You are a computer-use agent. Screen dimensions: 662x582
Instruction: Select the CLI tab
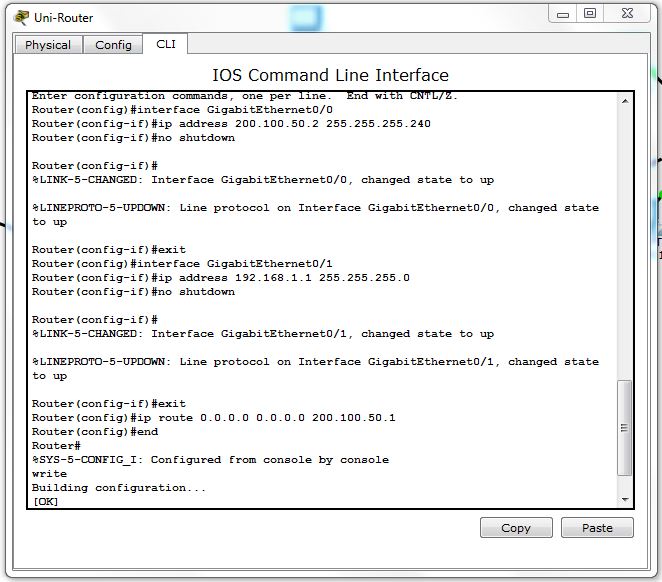[166, 44]
